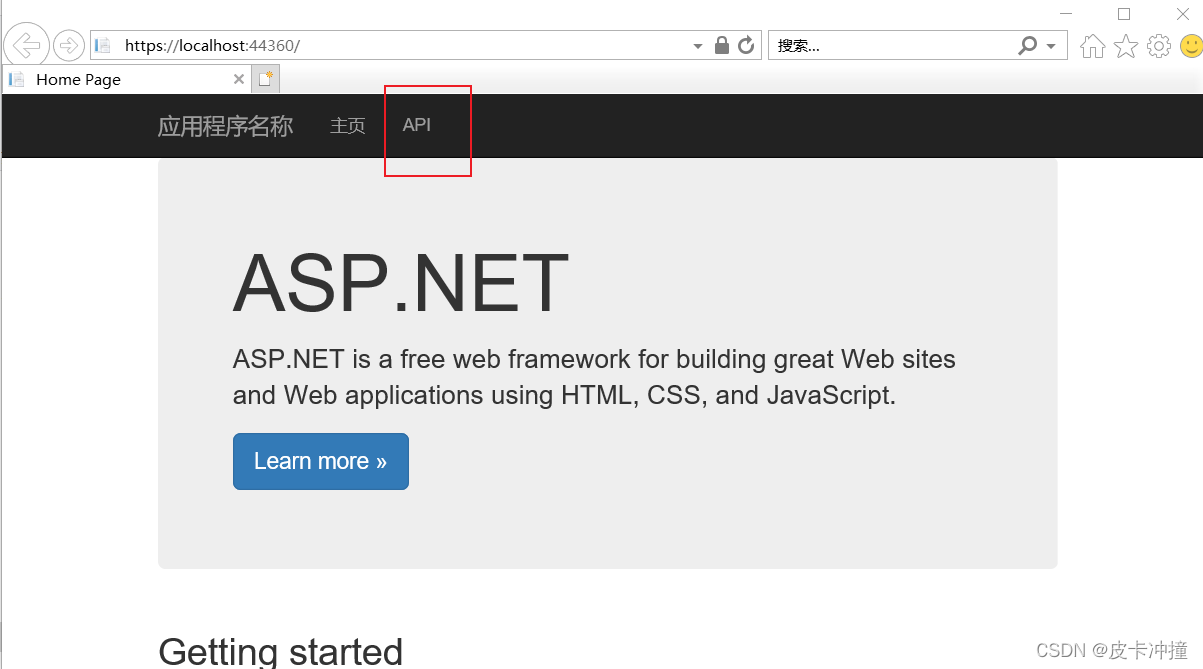Minimize the browser window
The width and height of the screenshot is (1203, 669).
click(1066, 14)
